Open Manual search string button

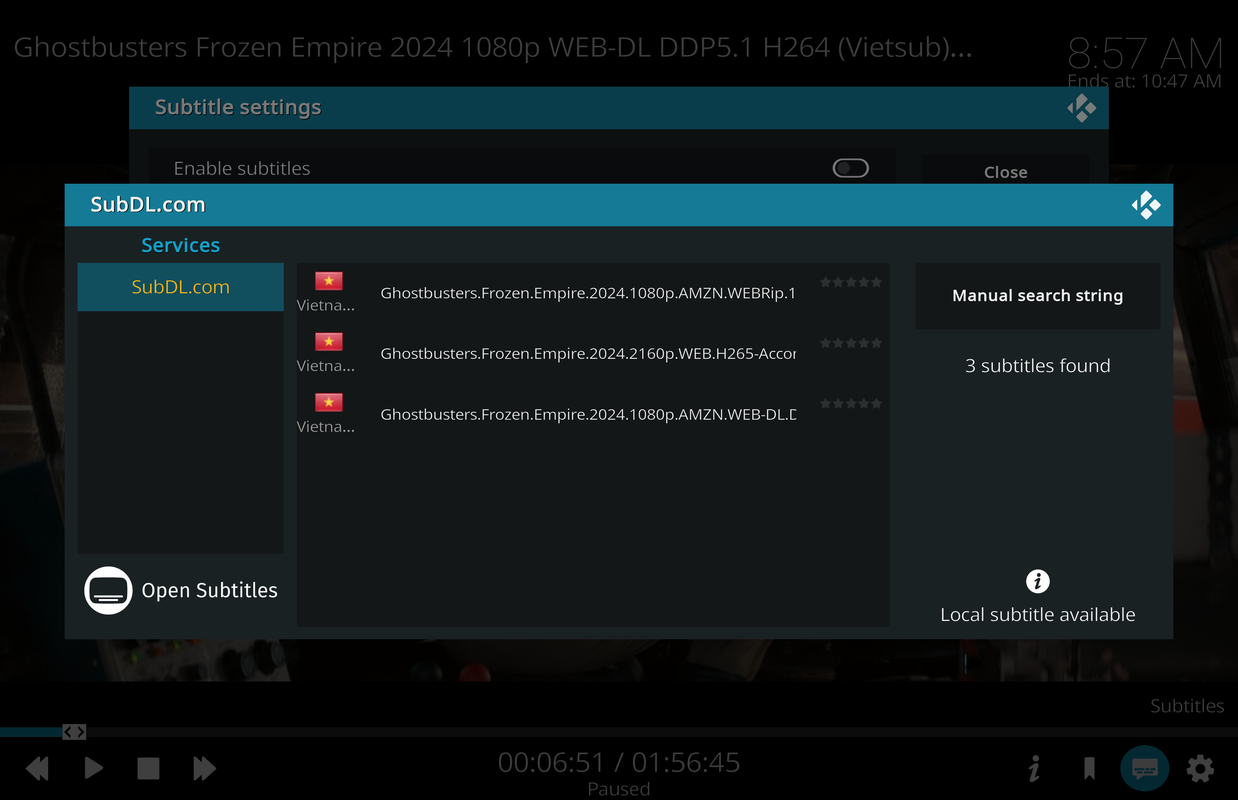(x=1037, y=296)
